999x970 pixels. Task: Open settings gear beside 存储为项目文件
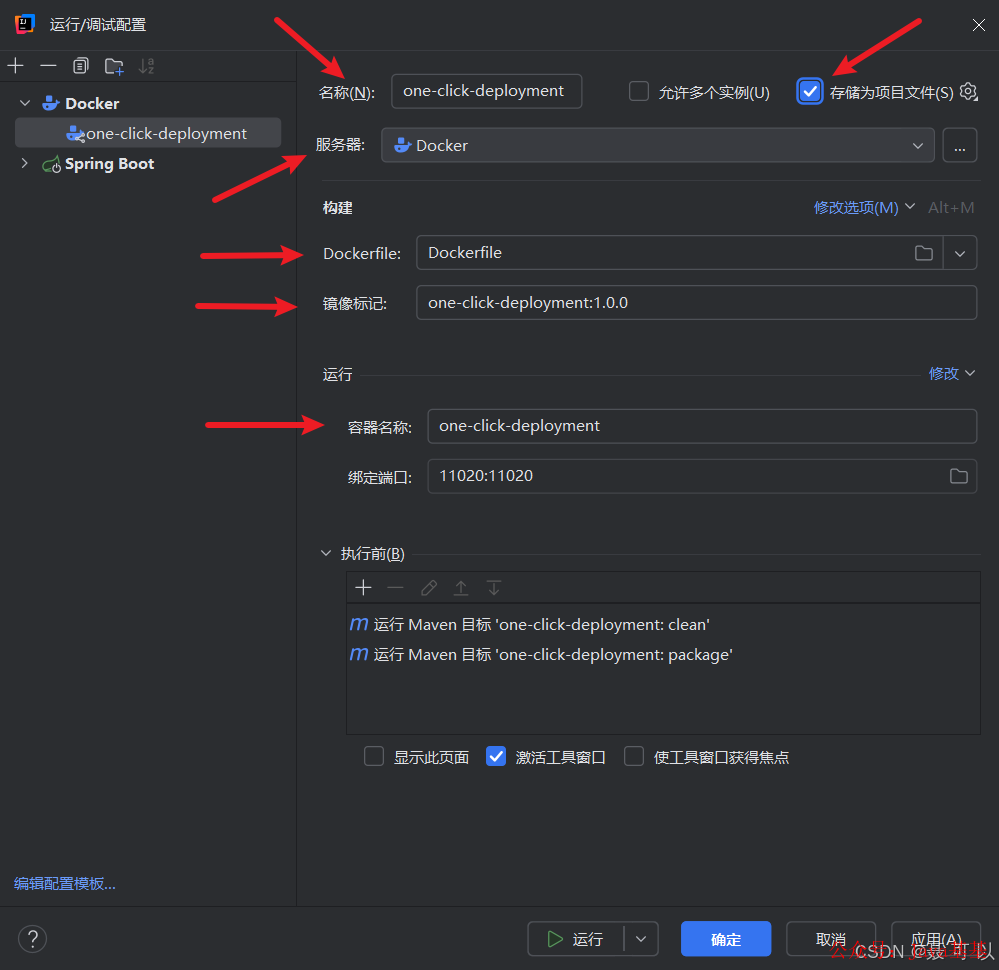coord(968,92)
